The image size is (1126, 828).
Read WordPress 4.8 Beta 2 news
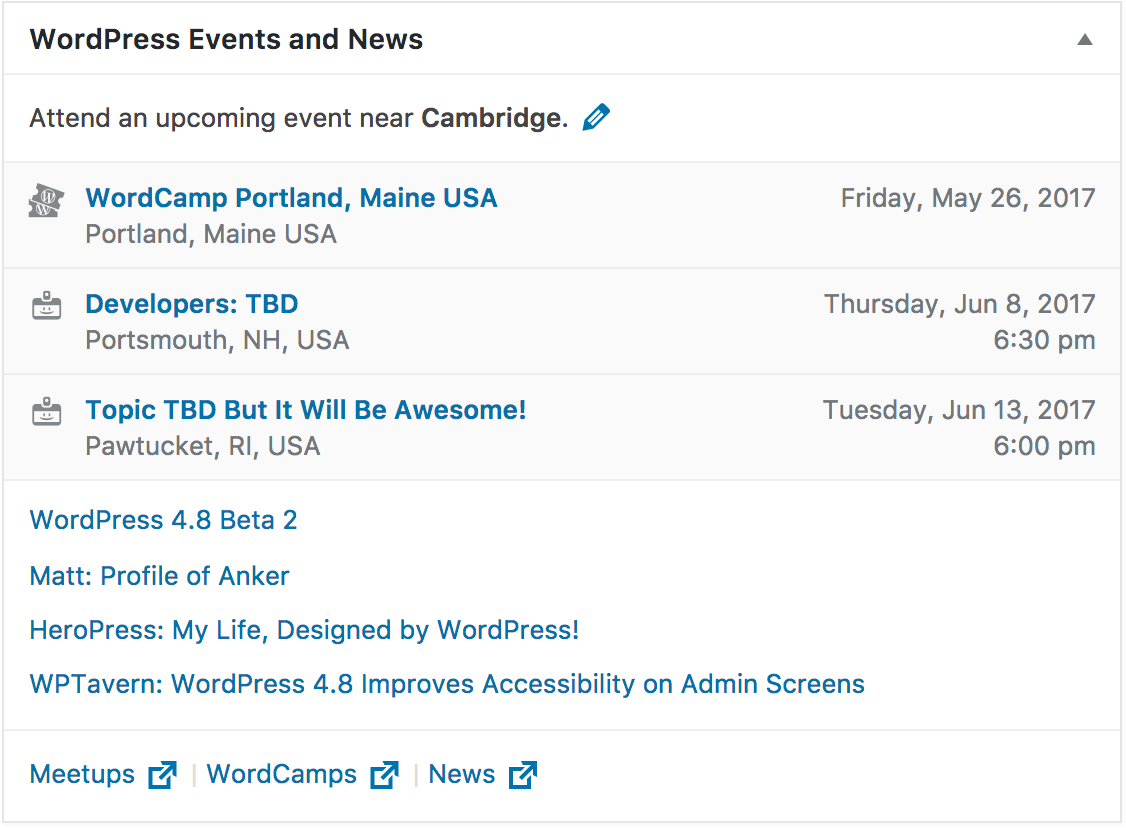tap(163, 520)
